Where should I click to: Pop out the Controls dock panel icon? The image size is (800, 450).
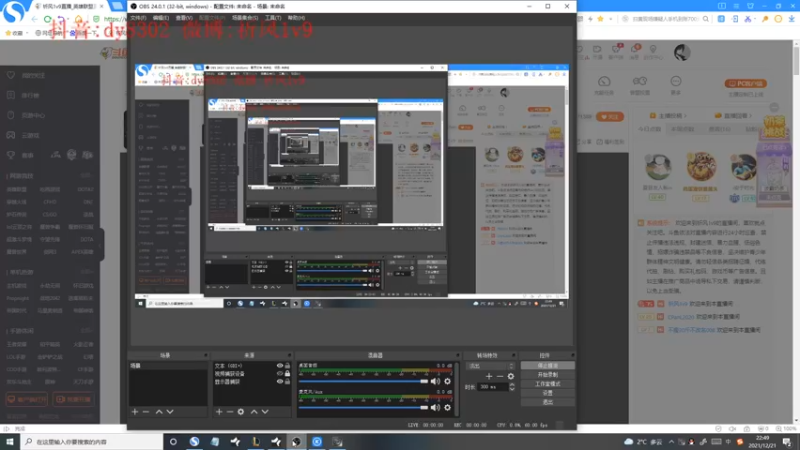pos(572,355)
